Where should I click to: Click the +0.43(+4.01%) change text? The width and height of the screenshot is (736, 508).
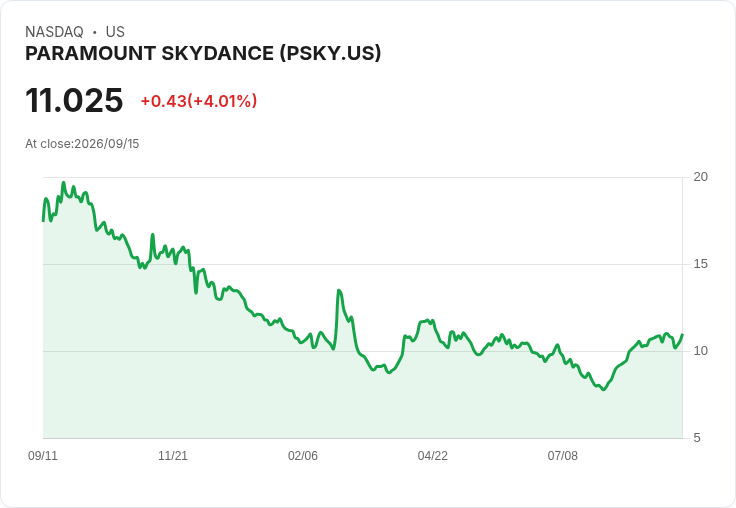(x=199, y=101)
